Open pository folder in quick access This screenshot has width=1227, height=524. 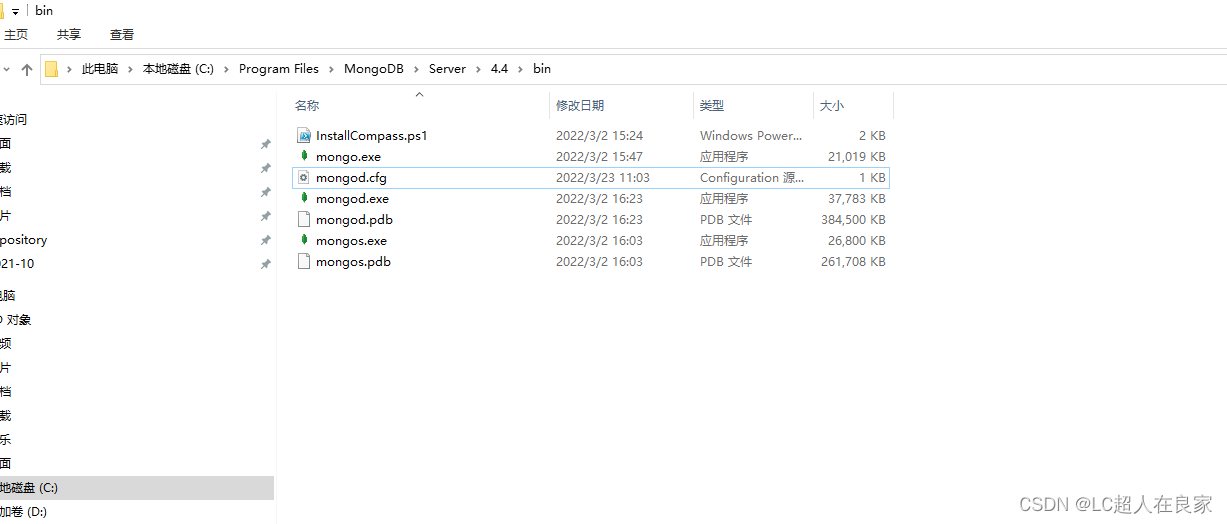24,240
